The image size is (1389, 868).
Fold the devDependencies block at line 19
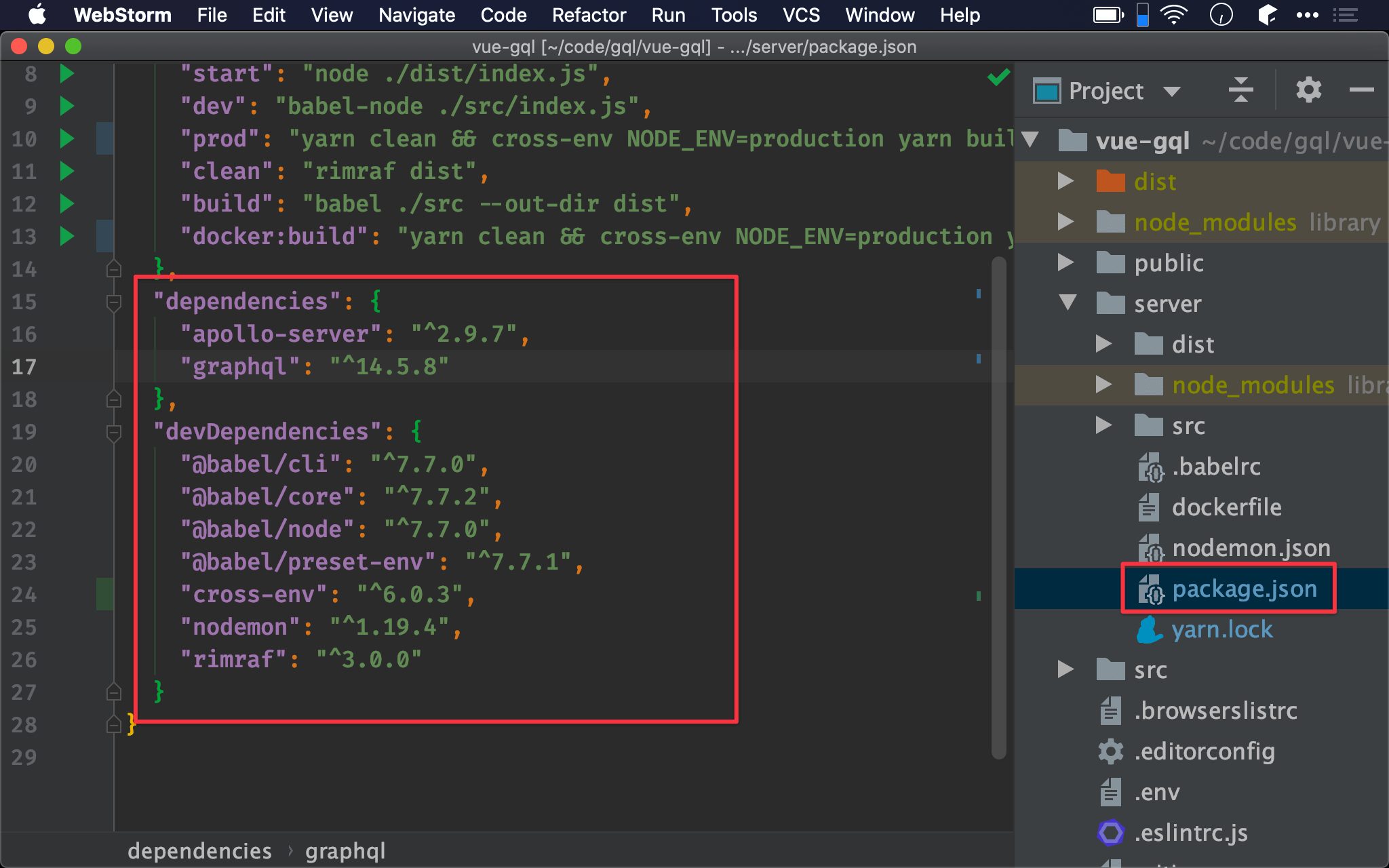coord(114,432)
